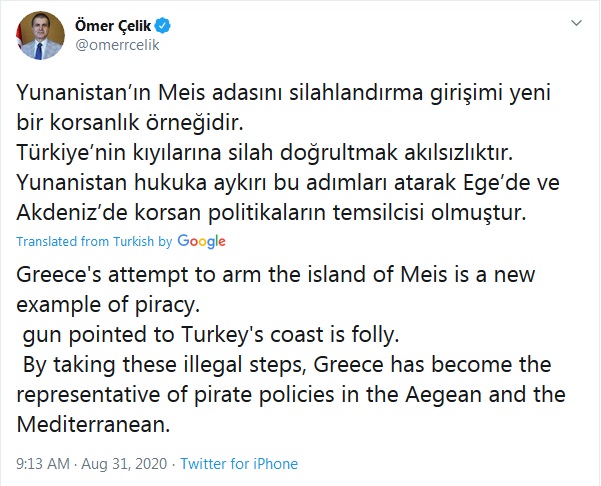The image size is (601, 486).
Task: Click the Google logo beside the translation label
Action: (202, 241)
